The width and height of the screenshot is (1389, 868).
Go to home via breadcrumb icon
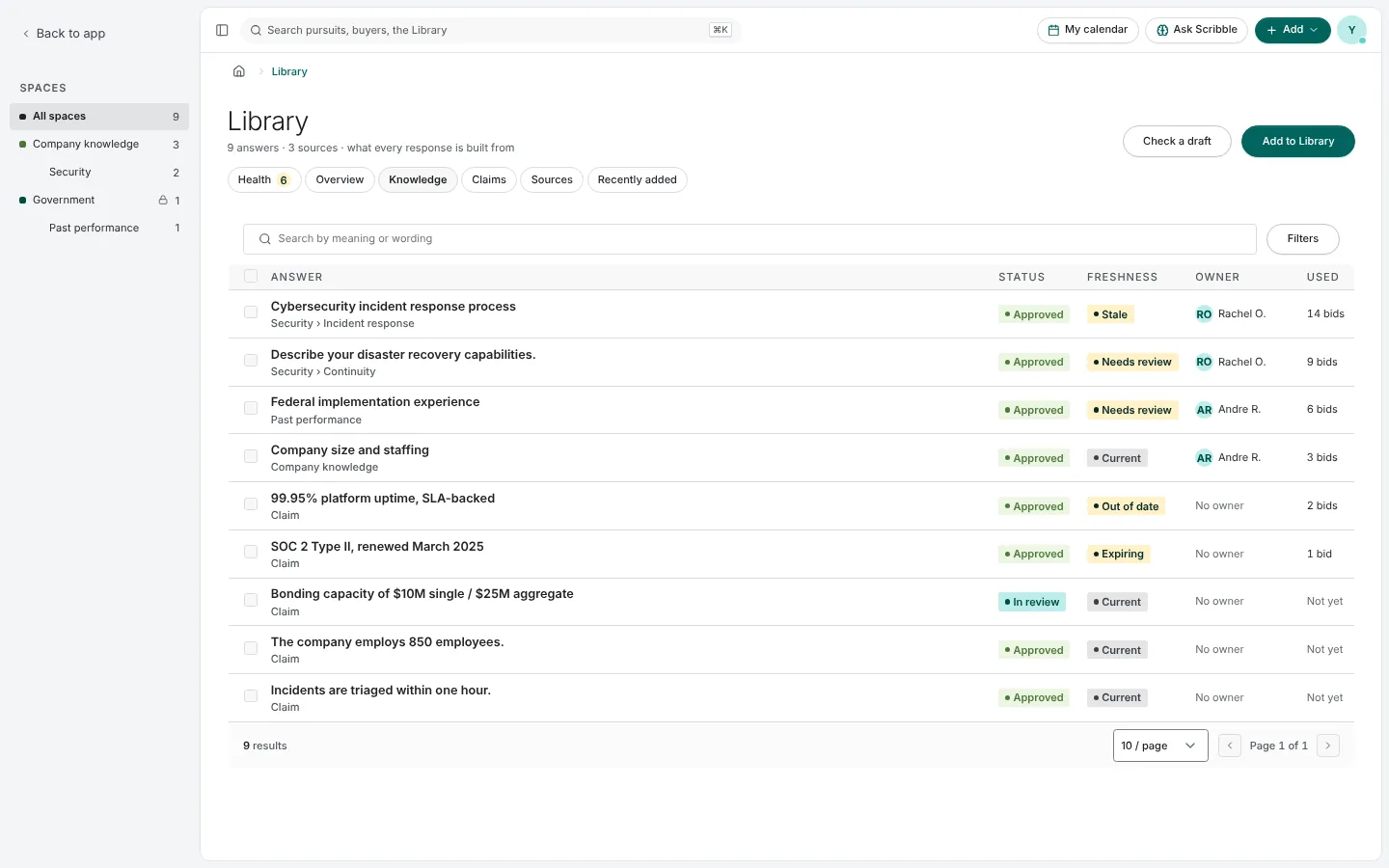[x=239, y=71]
